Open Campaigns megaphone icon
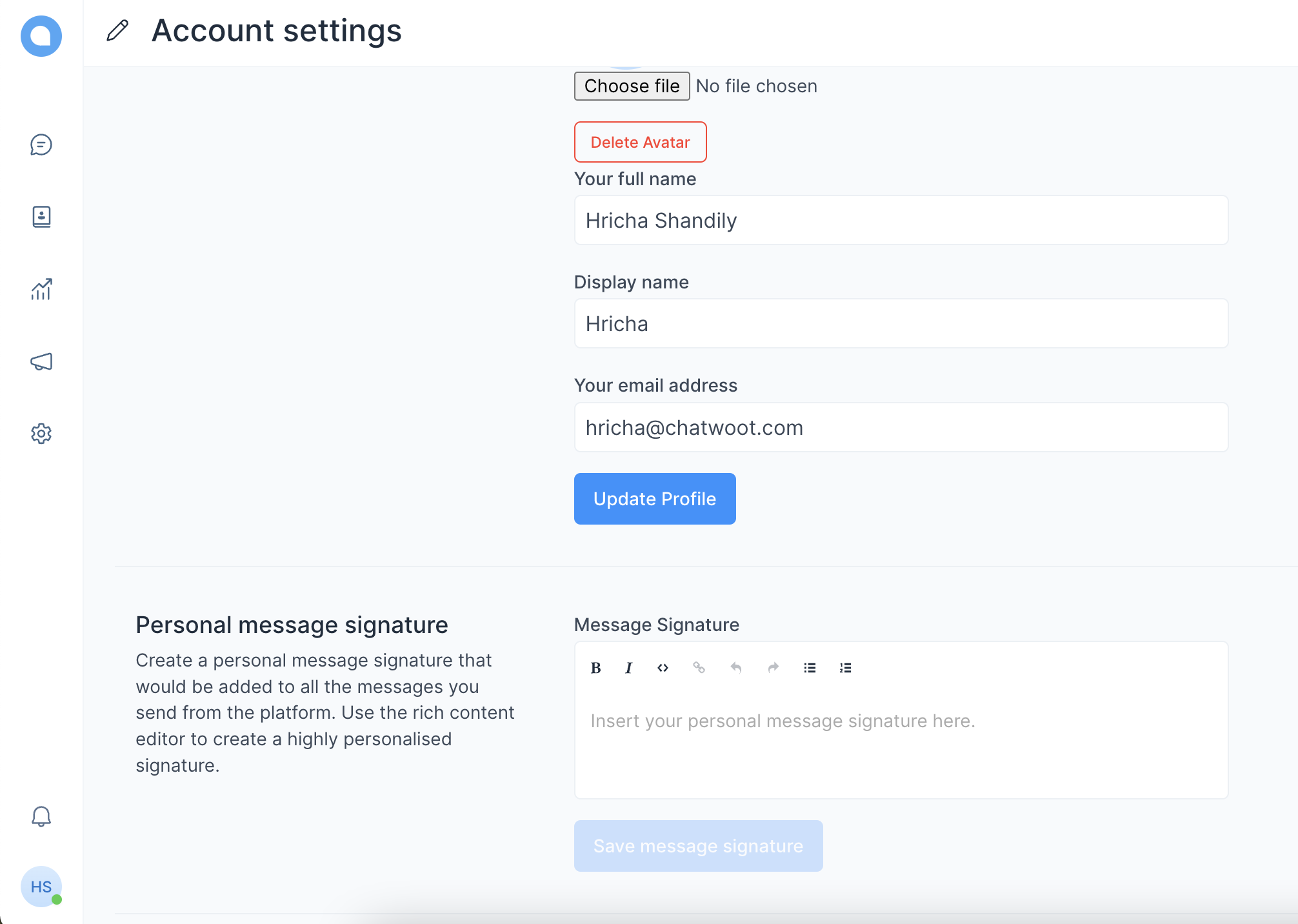Screen dimensions: 1298x924 click(41, 361)
